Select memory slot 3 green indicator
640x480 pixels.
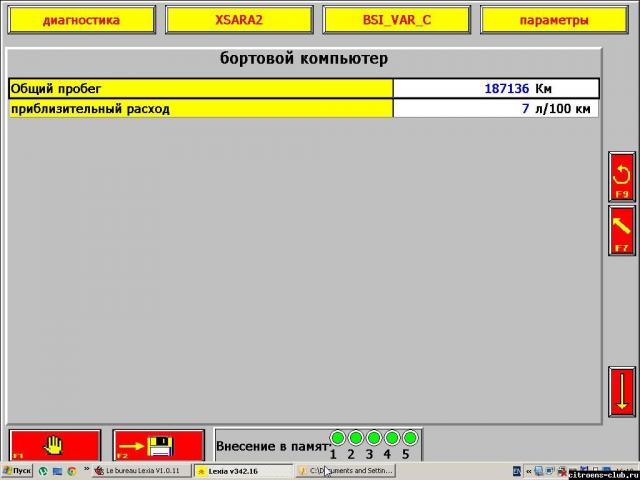click(373, 438)
